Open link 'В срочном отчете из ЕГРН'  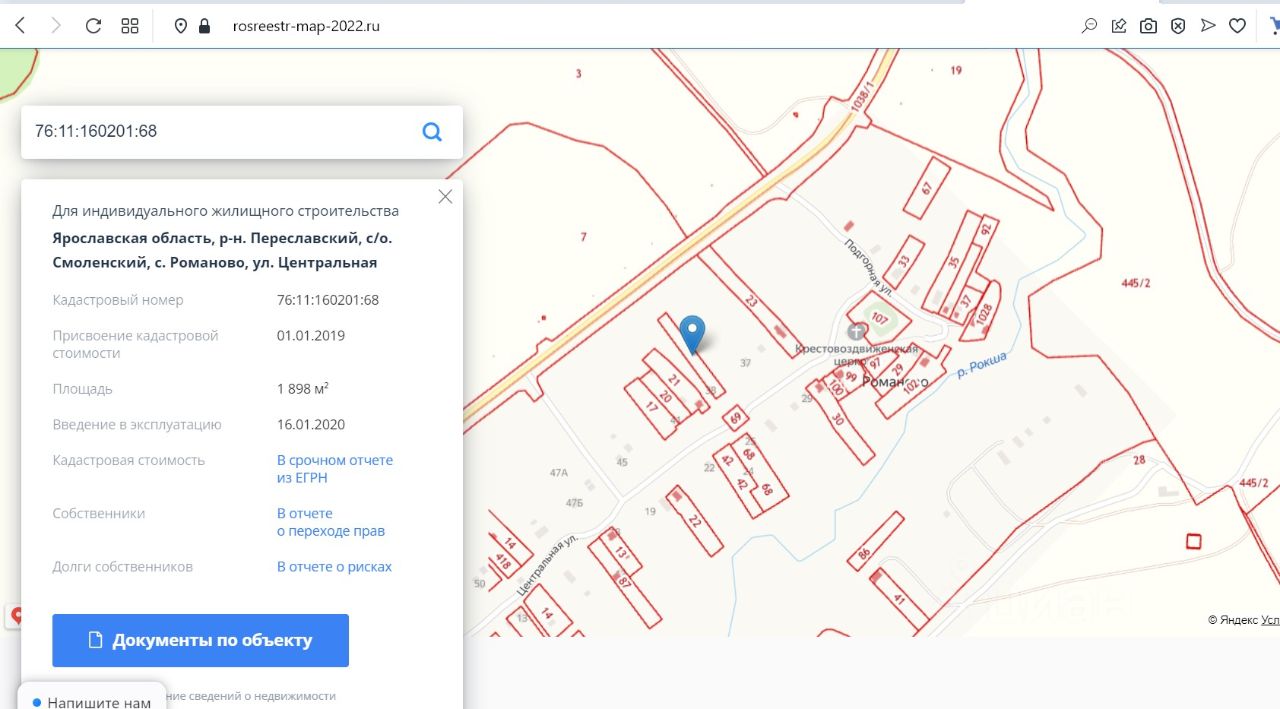[x=335, y=469]
